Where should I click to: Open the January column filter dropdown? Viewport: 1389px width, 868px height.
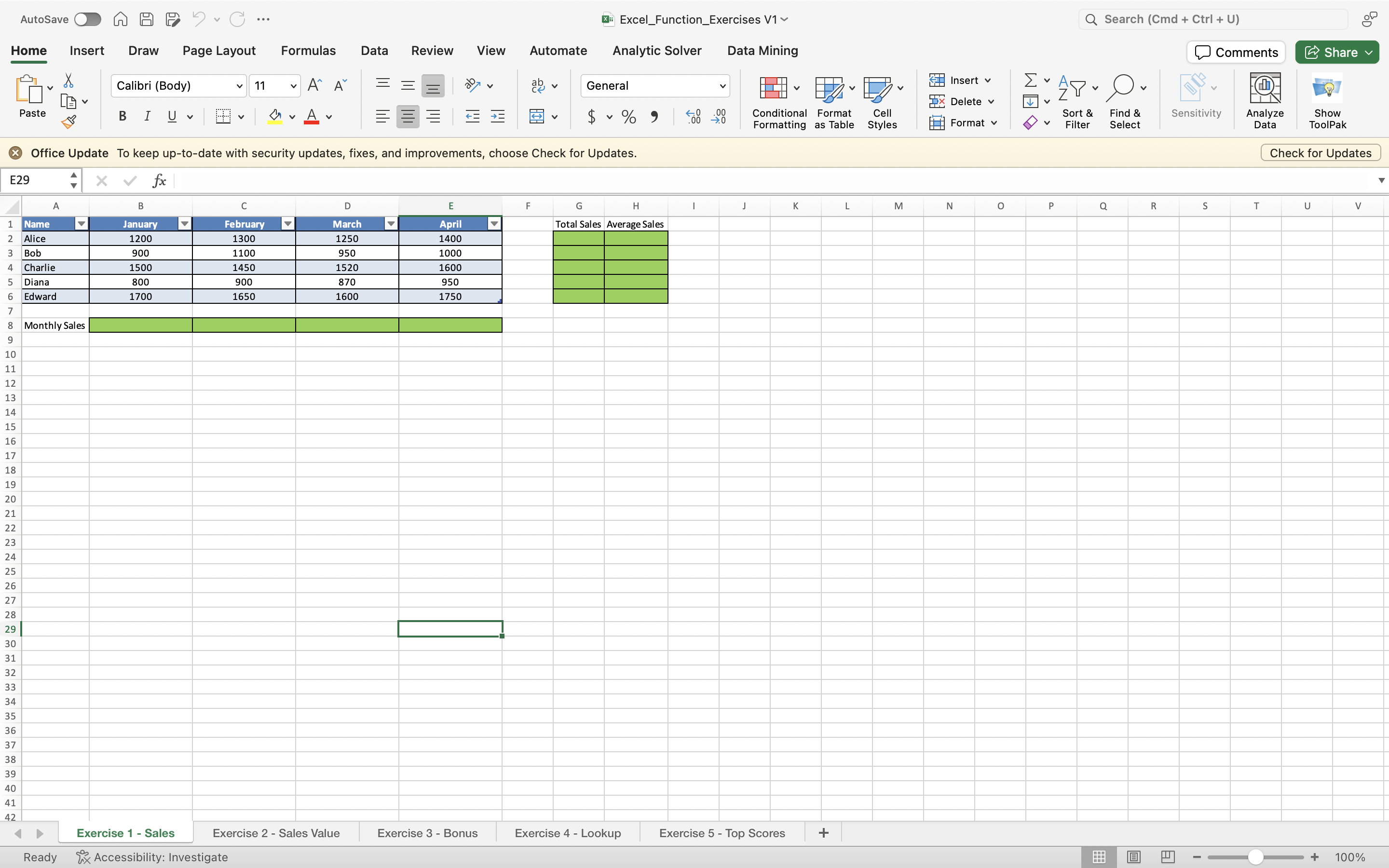[184, 223]
